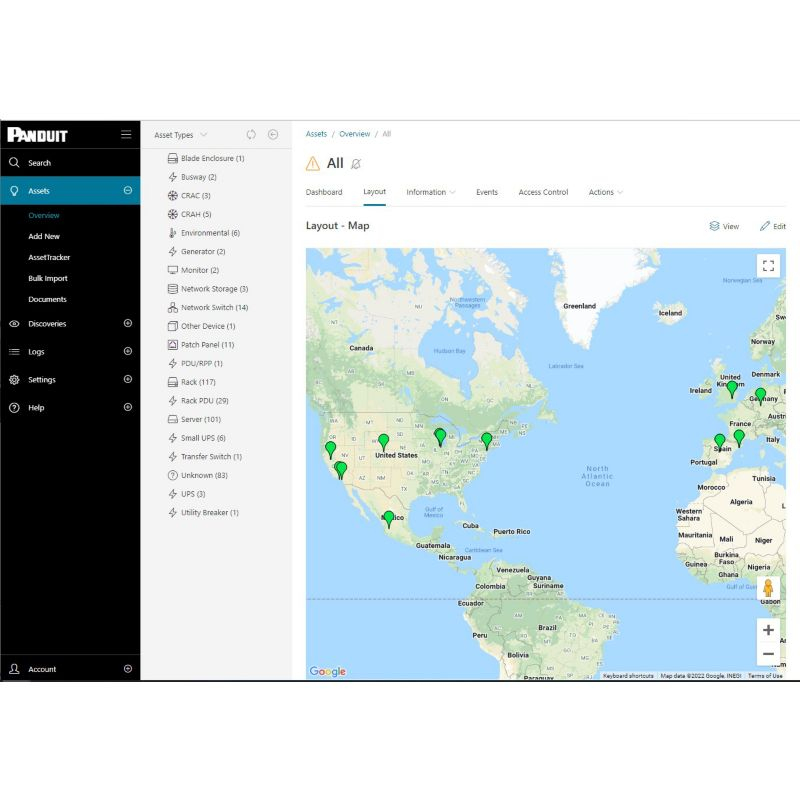Click the map pin in Mexico
Viewport: 800px width, 800px height.
[x=389, y=519]
